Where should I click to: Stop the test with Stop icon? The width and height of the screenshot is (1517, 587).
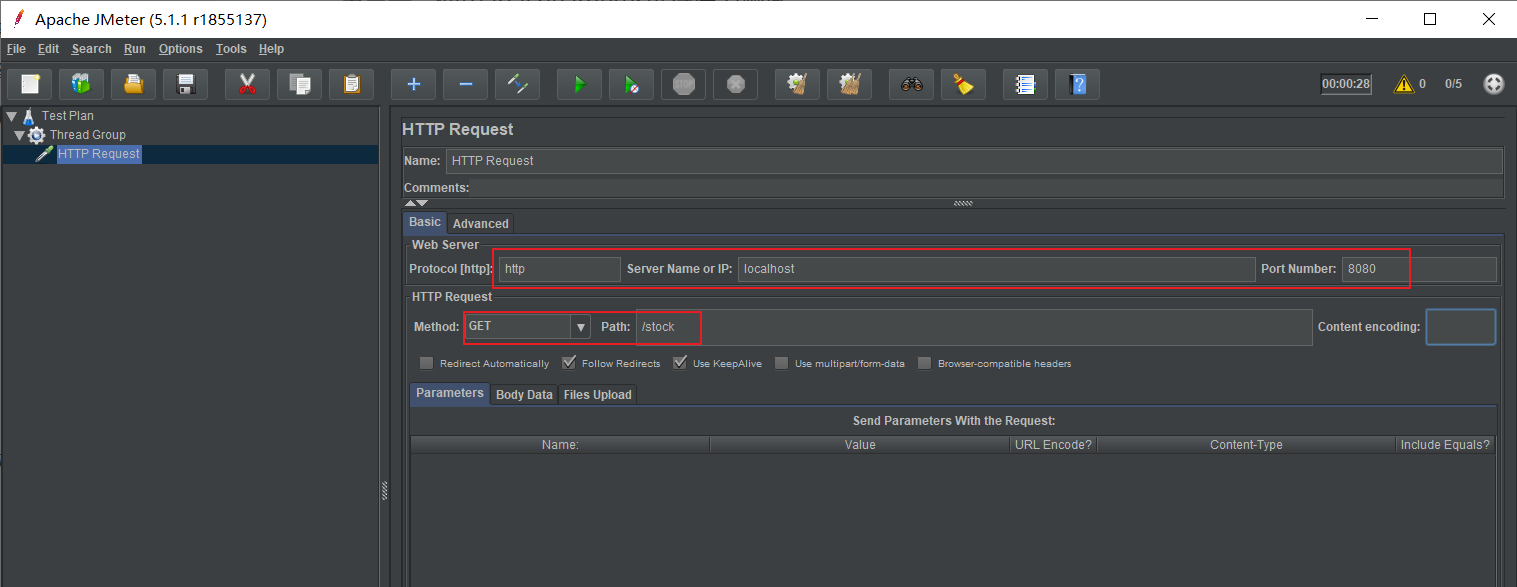(683, 84)
